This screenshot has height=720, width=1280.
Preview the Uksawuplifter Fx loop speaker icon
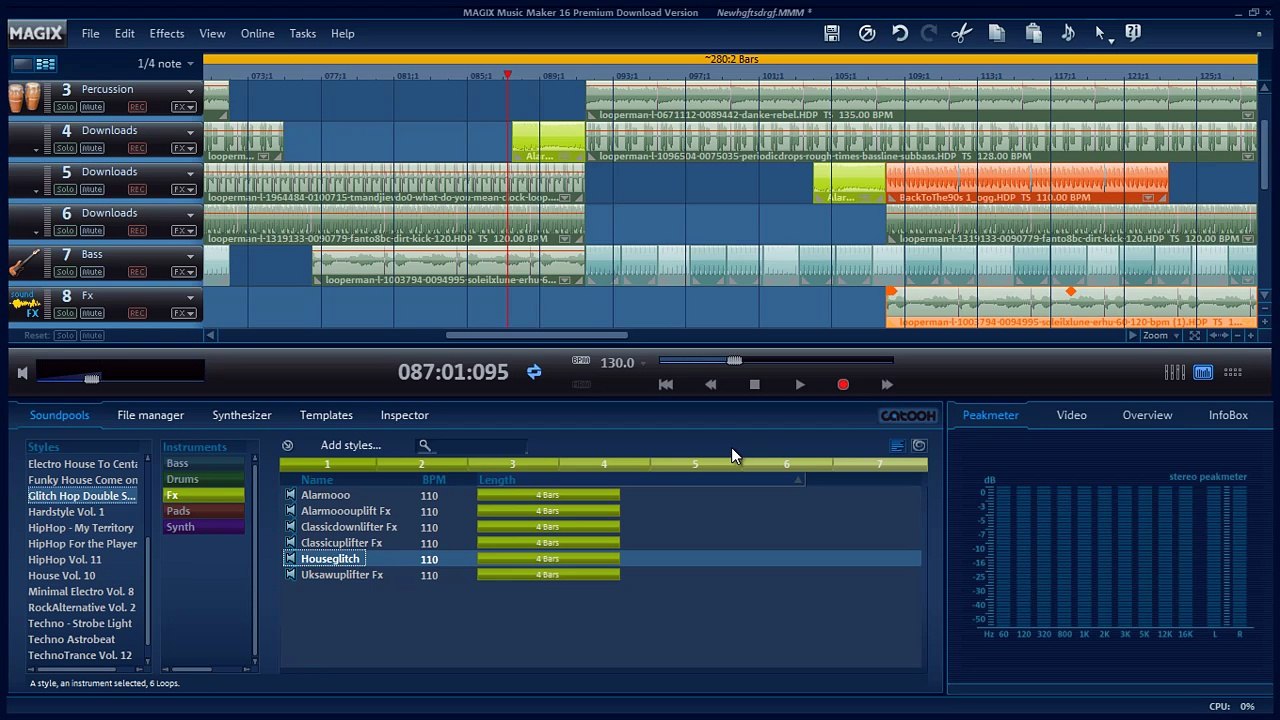pos(290,575)
